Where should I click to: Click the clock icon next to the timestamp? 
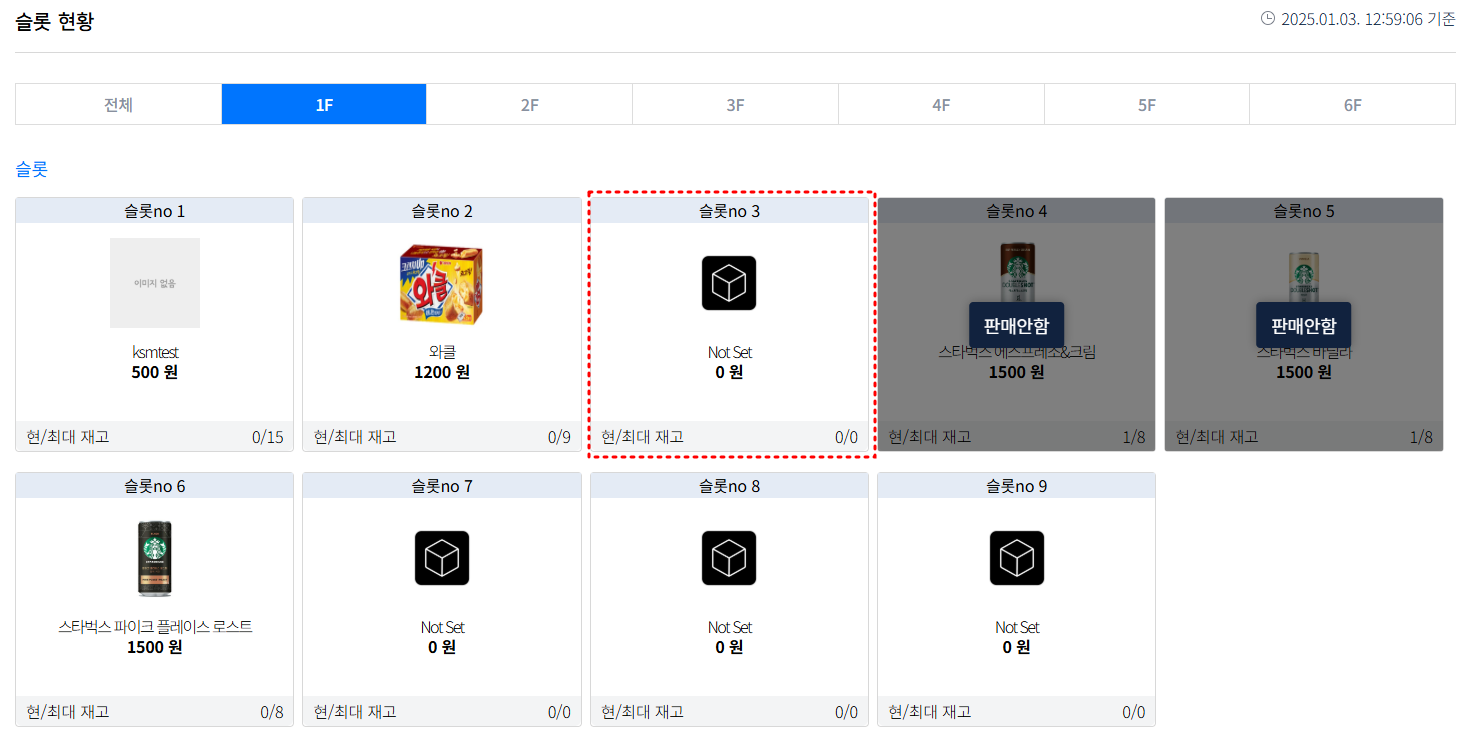(x=1268, y=17)
